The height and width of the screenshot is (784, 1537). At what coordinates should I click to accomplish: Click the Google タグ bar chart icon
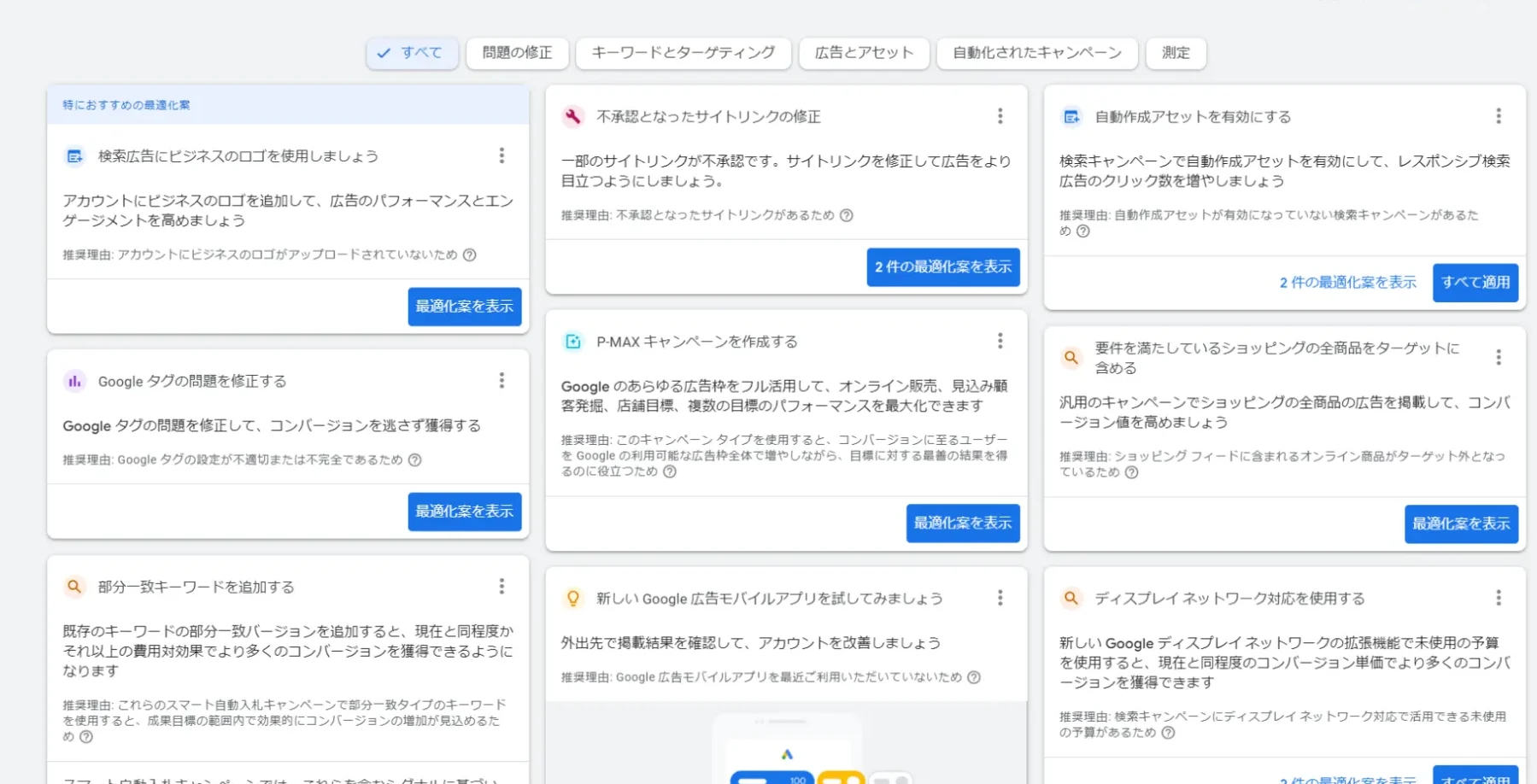tap(74, 381)
